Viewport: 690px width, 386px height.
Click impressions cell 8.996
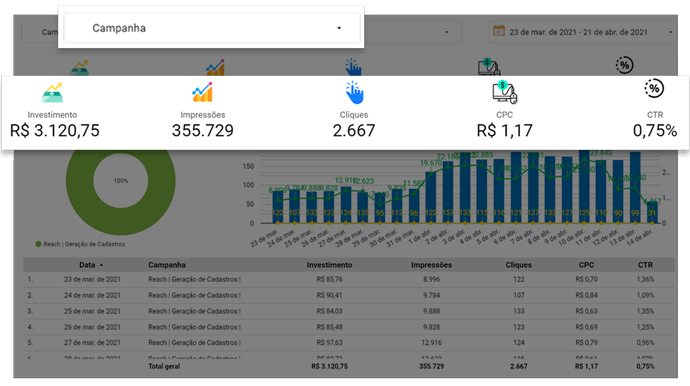431,279
